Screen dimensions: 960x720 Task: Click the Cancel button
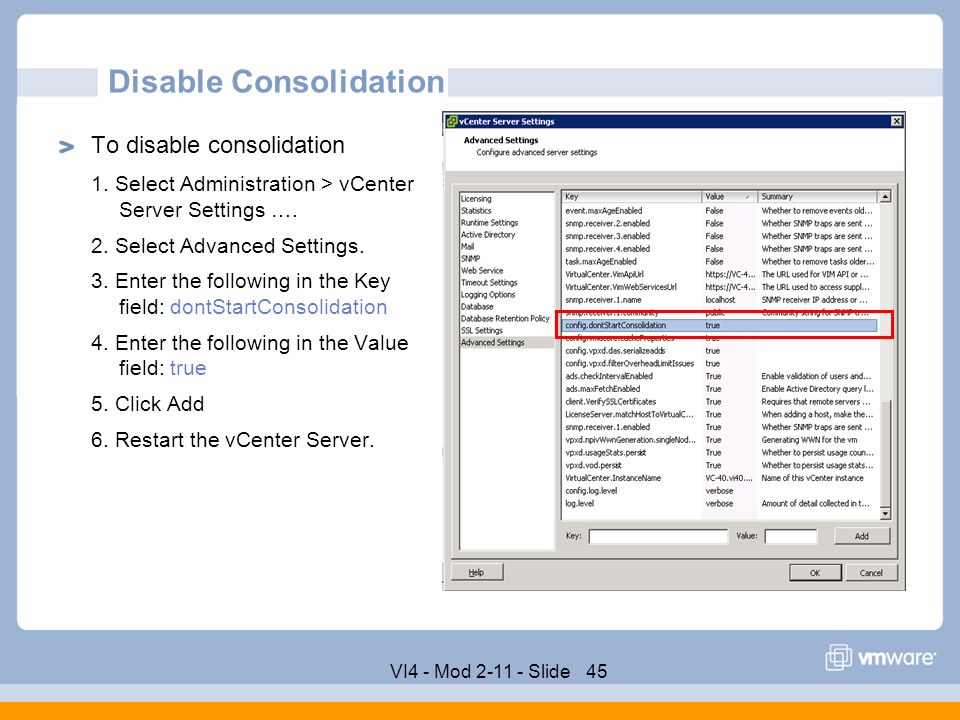(871, 573)
